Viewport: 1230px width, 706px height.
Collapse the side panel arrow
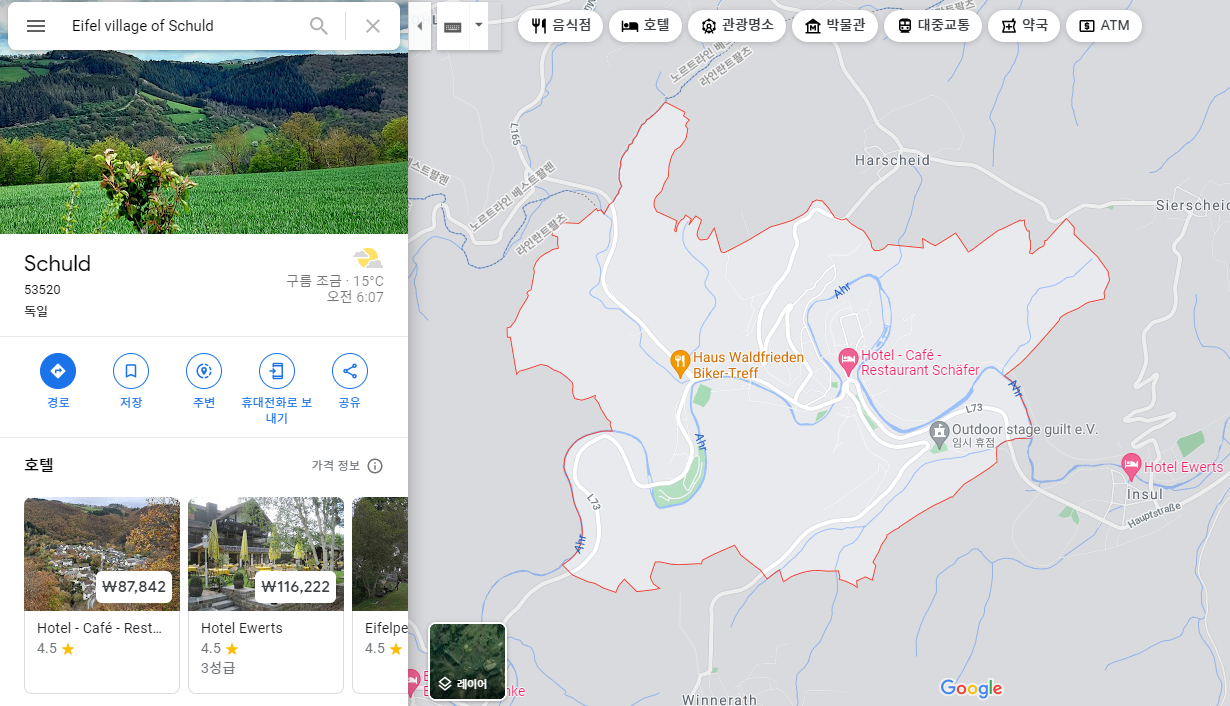tap(419, 26)
